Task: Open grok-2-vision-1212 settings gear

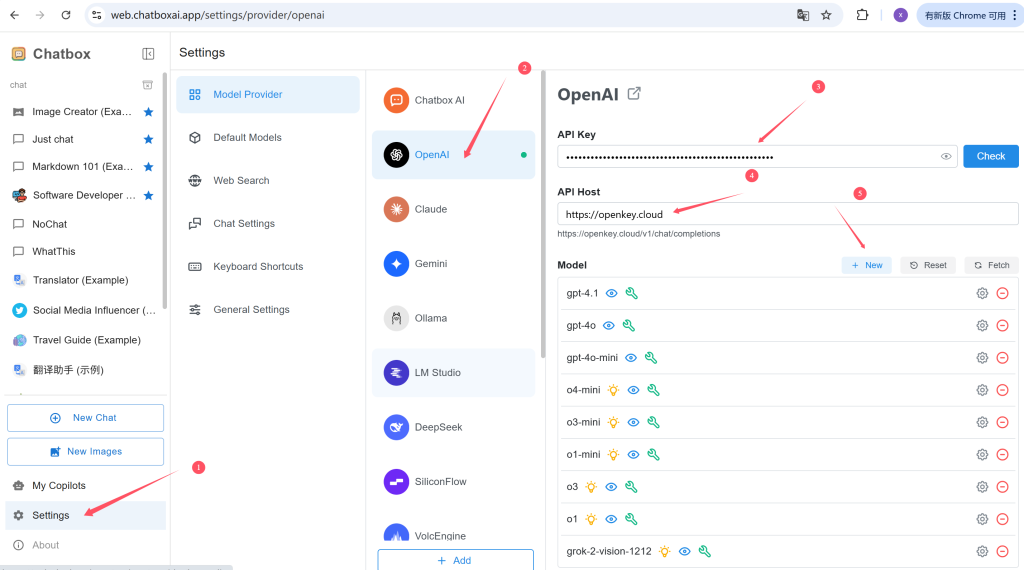Action: tap(982, 552)
